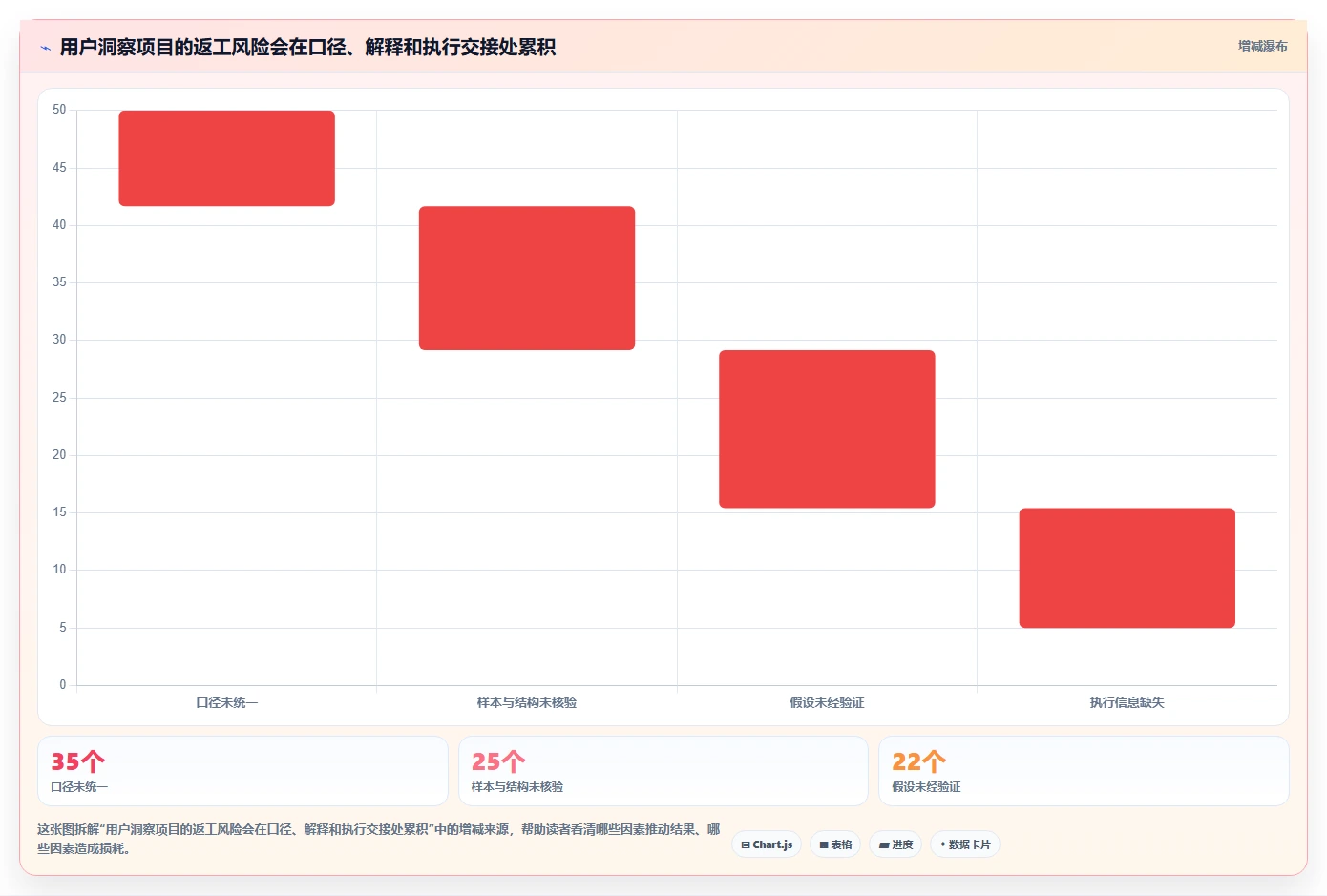Click the Chart.js tag chip

[x=767, y=844]
